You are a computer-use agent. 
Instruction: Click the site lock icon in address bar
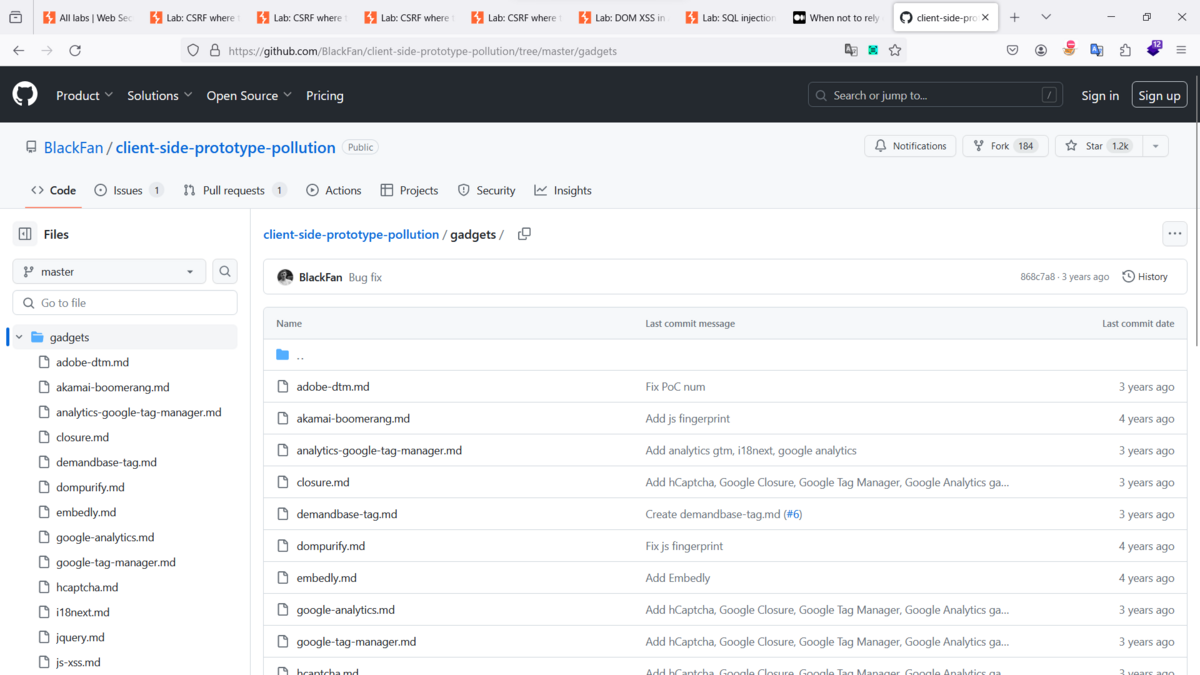(x=215, y=50)
